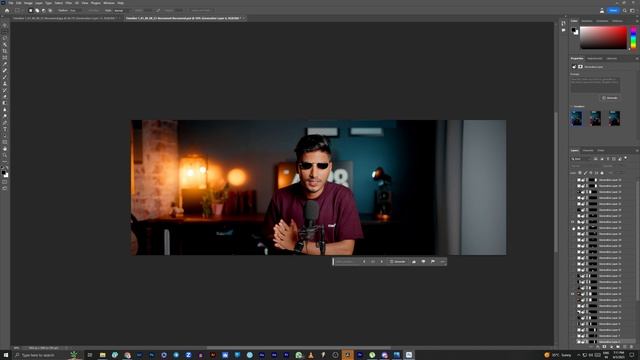Open more options in contextual task bar
640x360 pixels.
coord(443,262)
